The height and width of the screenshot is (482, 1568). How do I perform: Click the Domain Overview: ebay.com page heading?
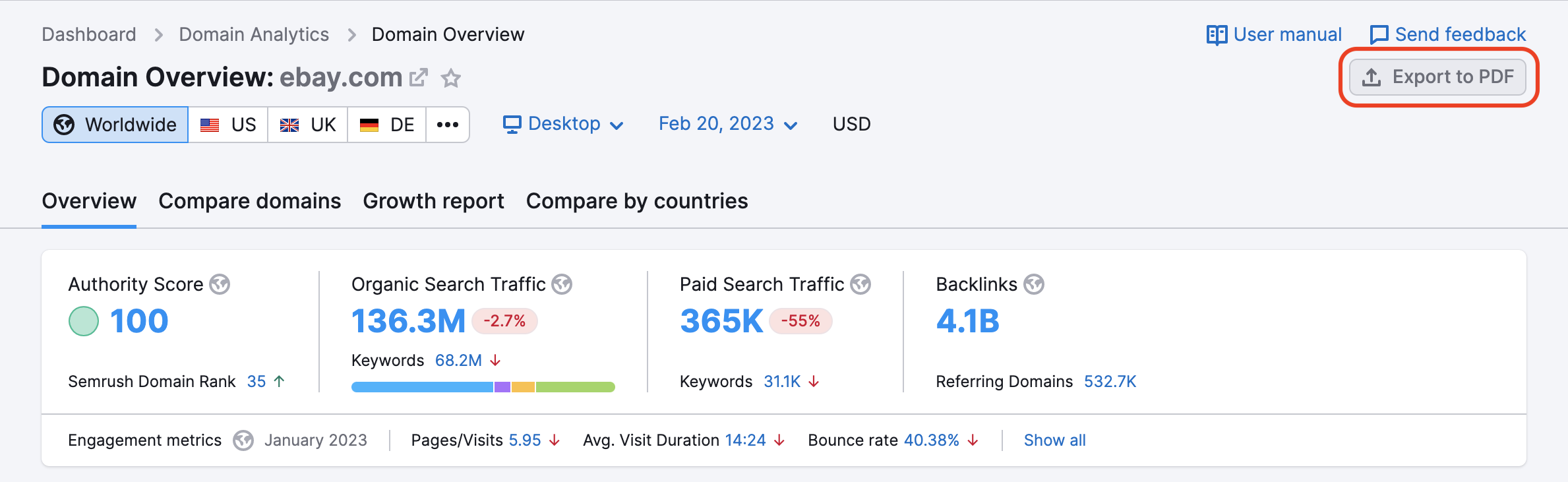(x=222, y=78)
